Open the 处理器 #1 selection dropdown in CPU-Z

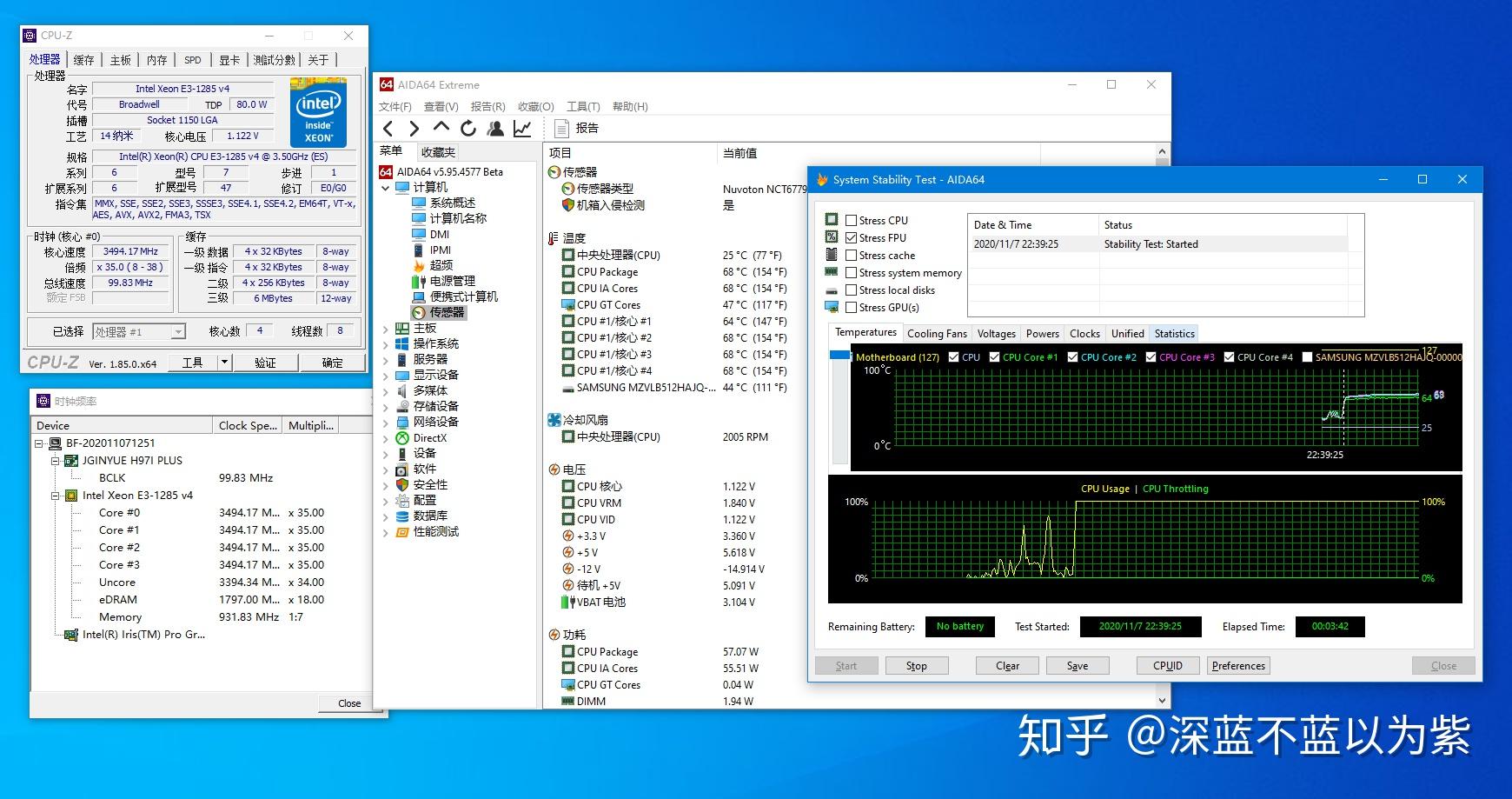coord(180,331)
